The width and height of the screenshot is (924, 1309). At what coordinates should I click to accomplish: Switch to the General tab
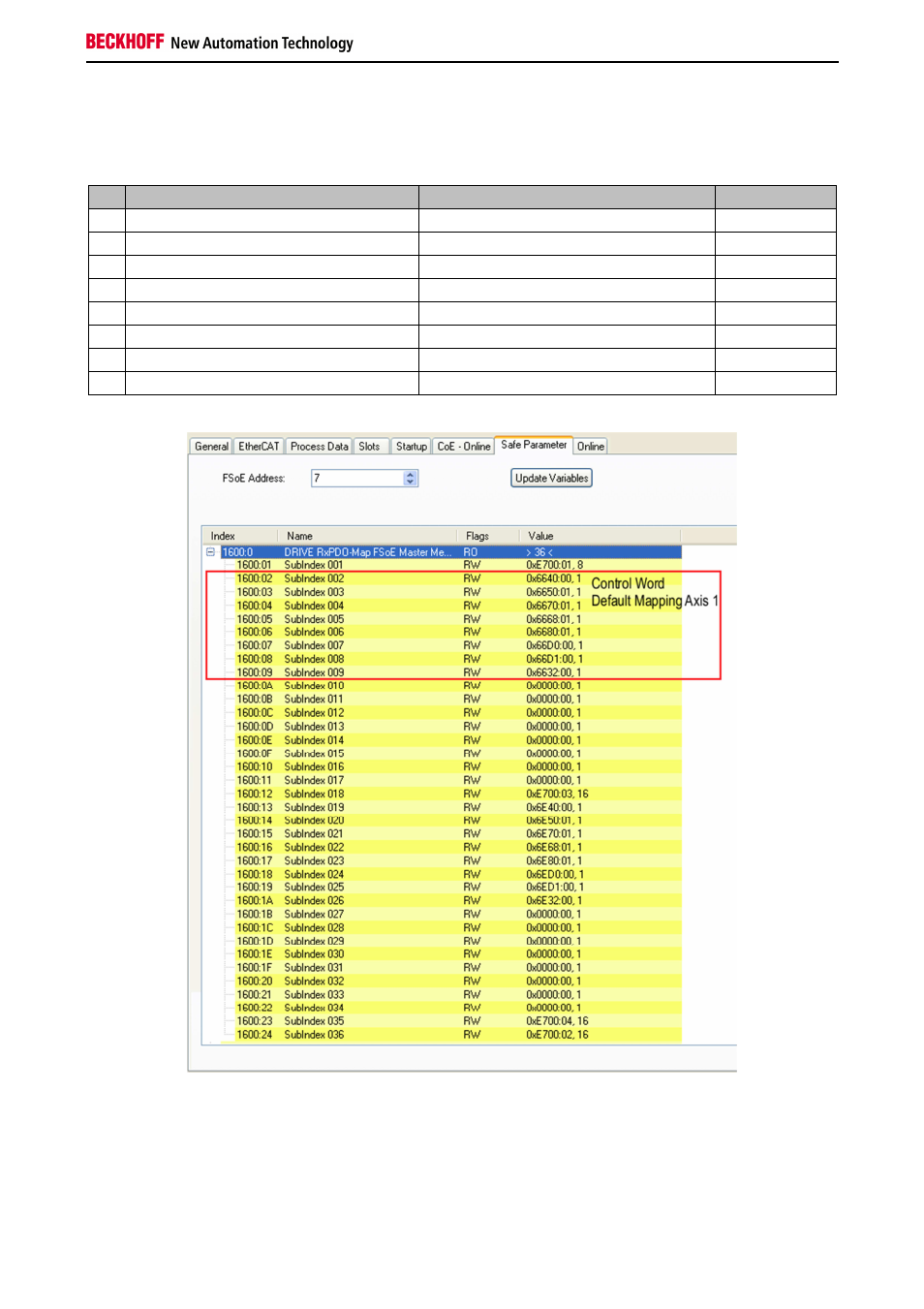[211, 447]
